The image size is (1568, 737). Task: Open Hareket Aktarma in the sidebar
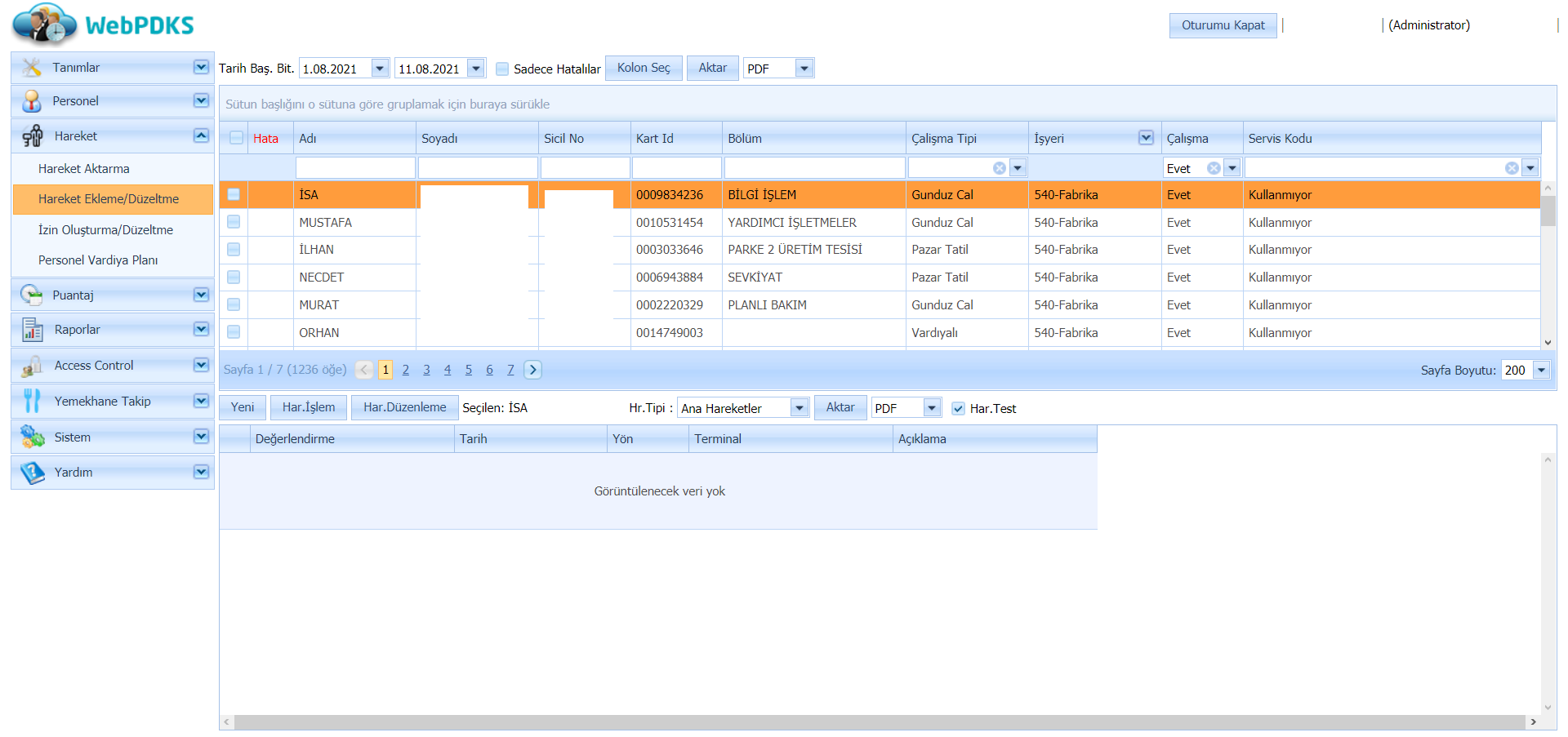point(83,169)
